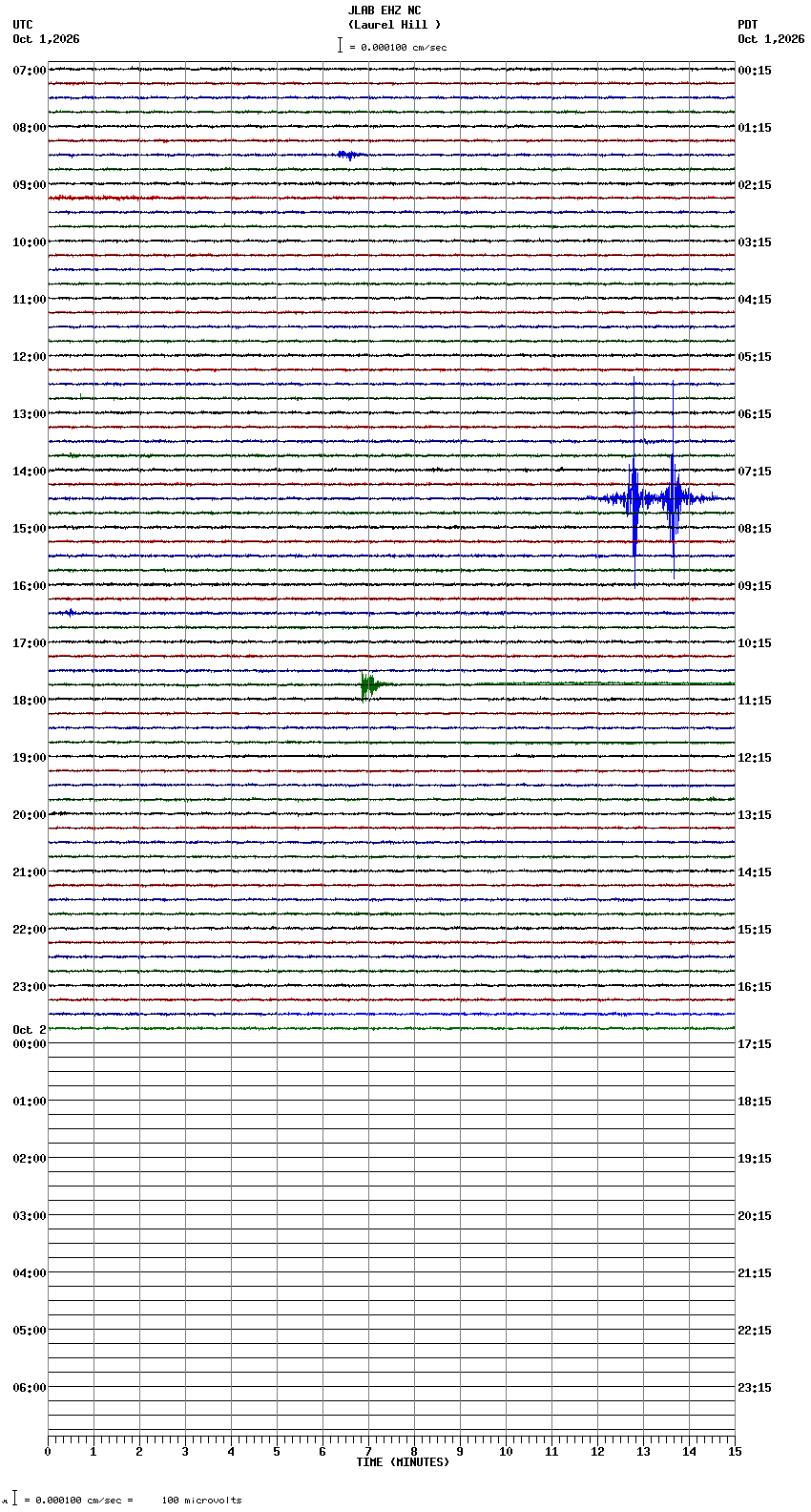Viewport: 811px width, 1512px height.
Task: Click the 14:00 UTC time label
Action: [x=30, y=472]
